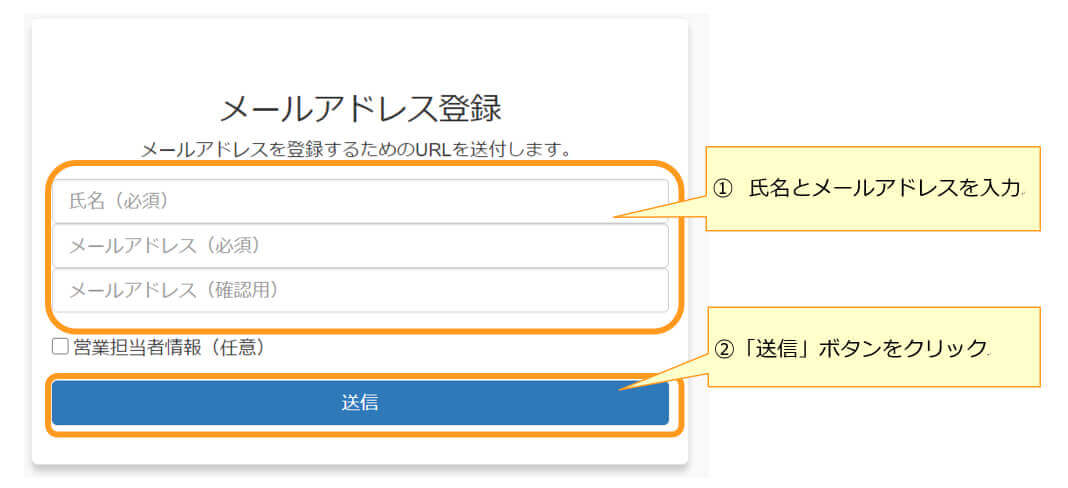1068x488 pixels.
Task: Enable the 営業担当者情報（任意） checkbox
Action: click(x=60, y=347)
